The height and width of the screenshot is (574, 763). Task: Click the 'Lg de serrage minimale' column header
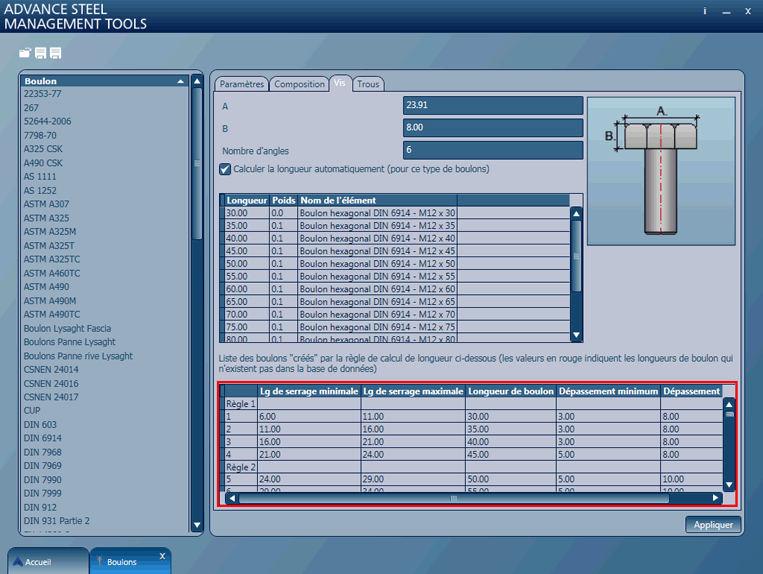309,392
